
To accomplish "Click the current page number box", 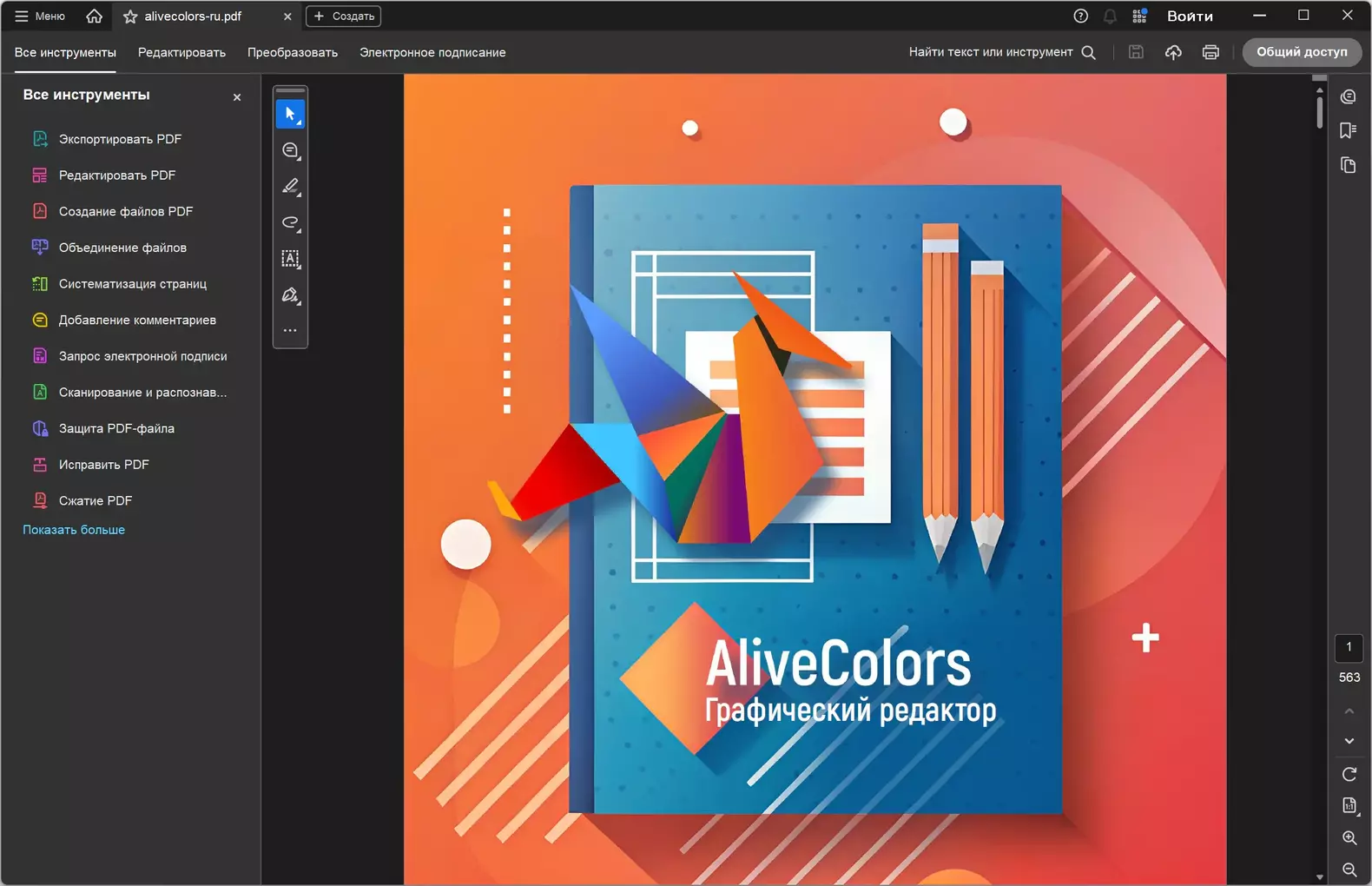I will point(1349,647).
